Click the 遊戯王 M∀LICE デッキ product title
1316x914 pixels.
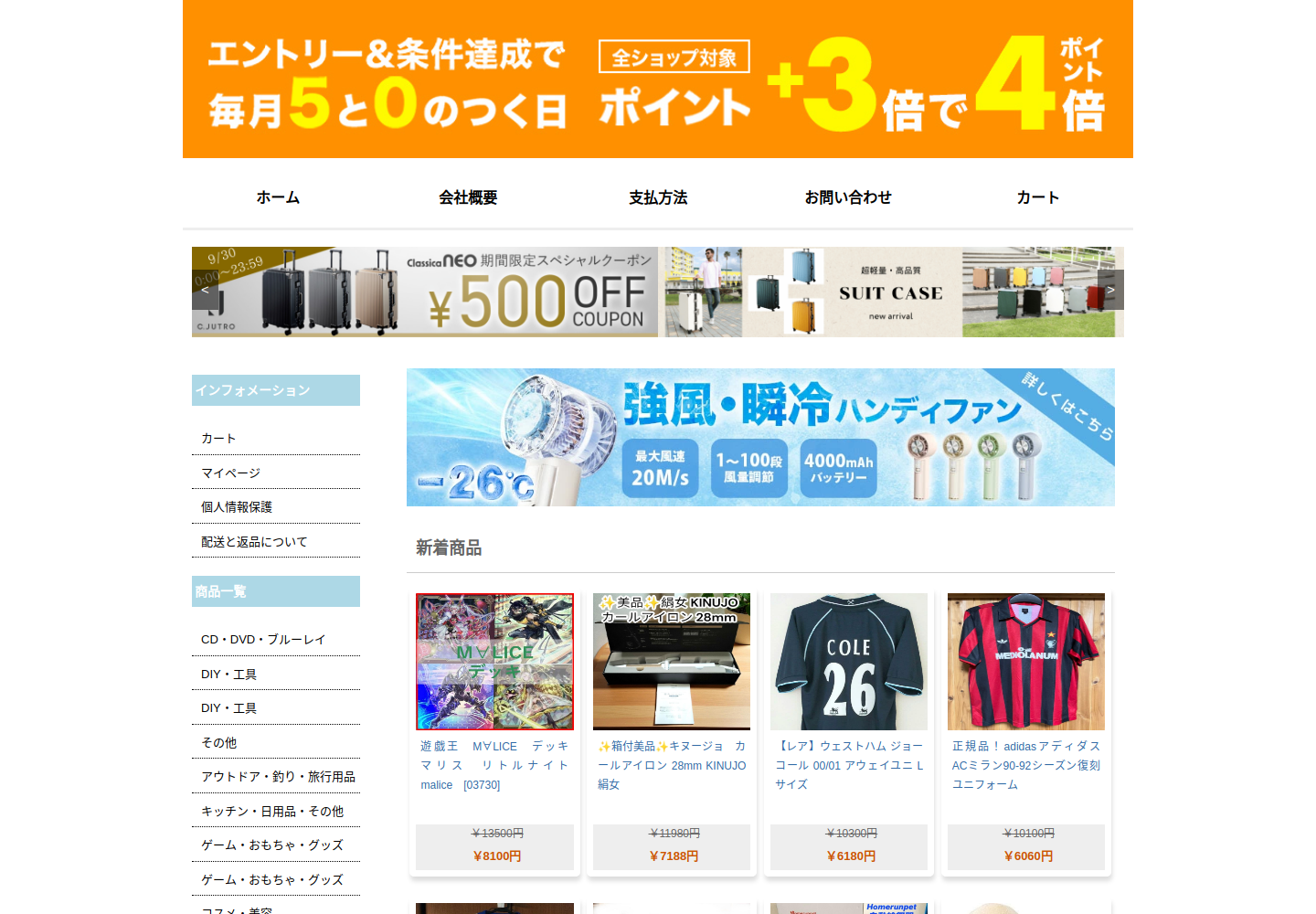[x=494, y=765]
